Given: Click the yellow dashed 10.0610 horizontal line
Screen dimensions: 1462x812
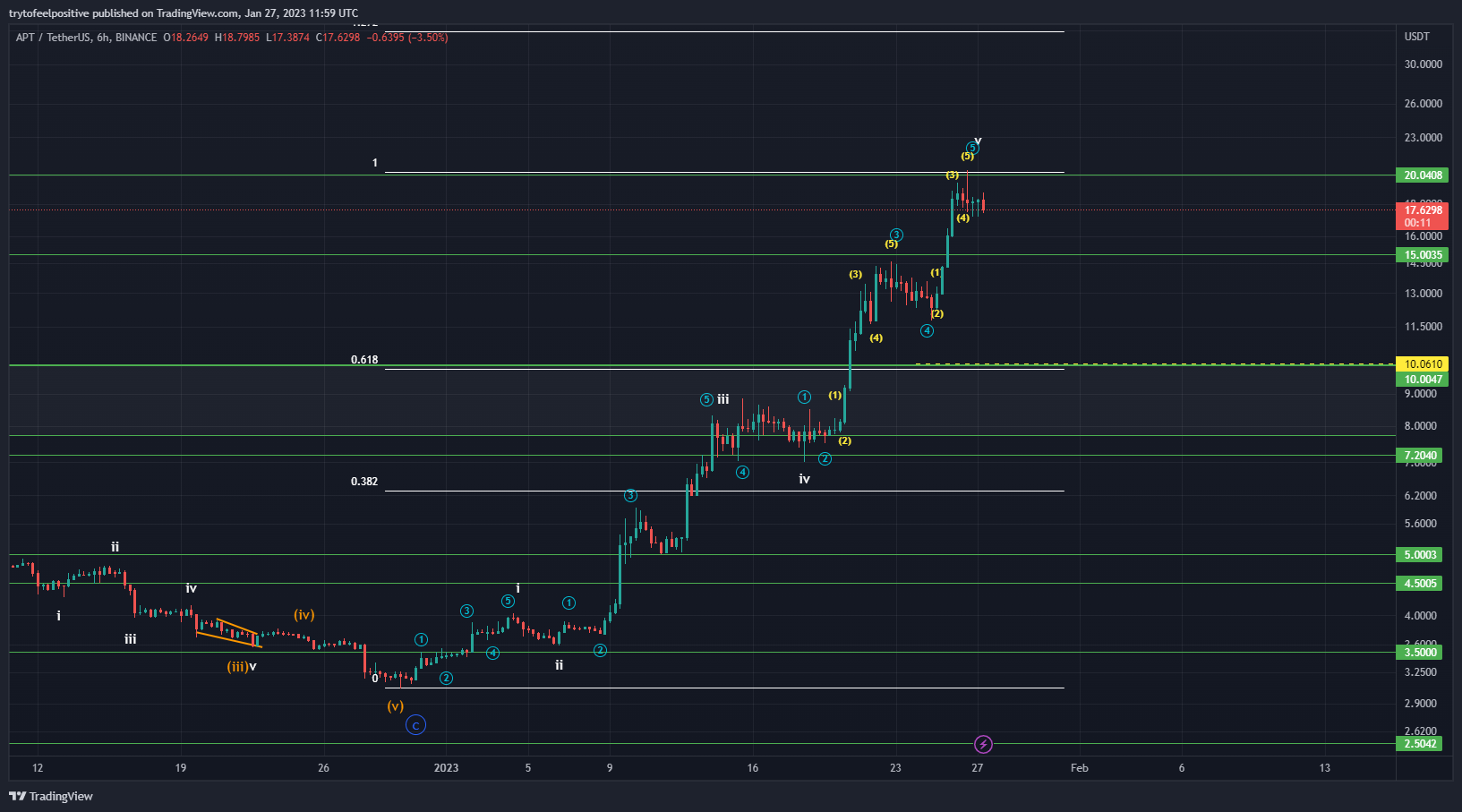Looking at the screenshot, I should tap(1155, 364).
